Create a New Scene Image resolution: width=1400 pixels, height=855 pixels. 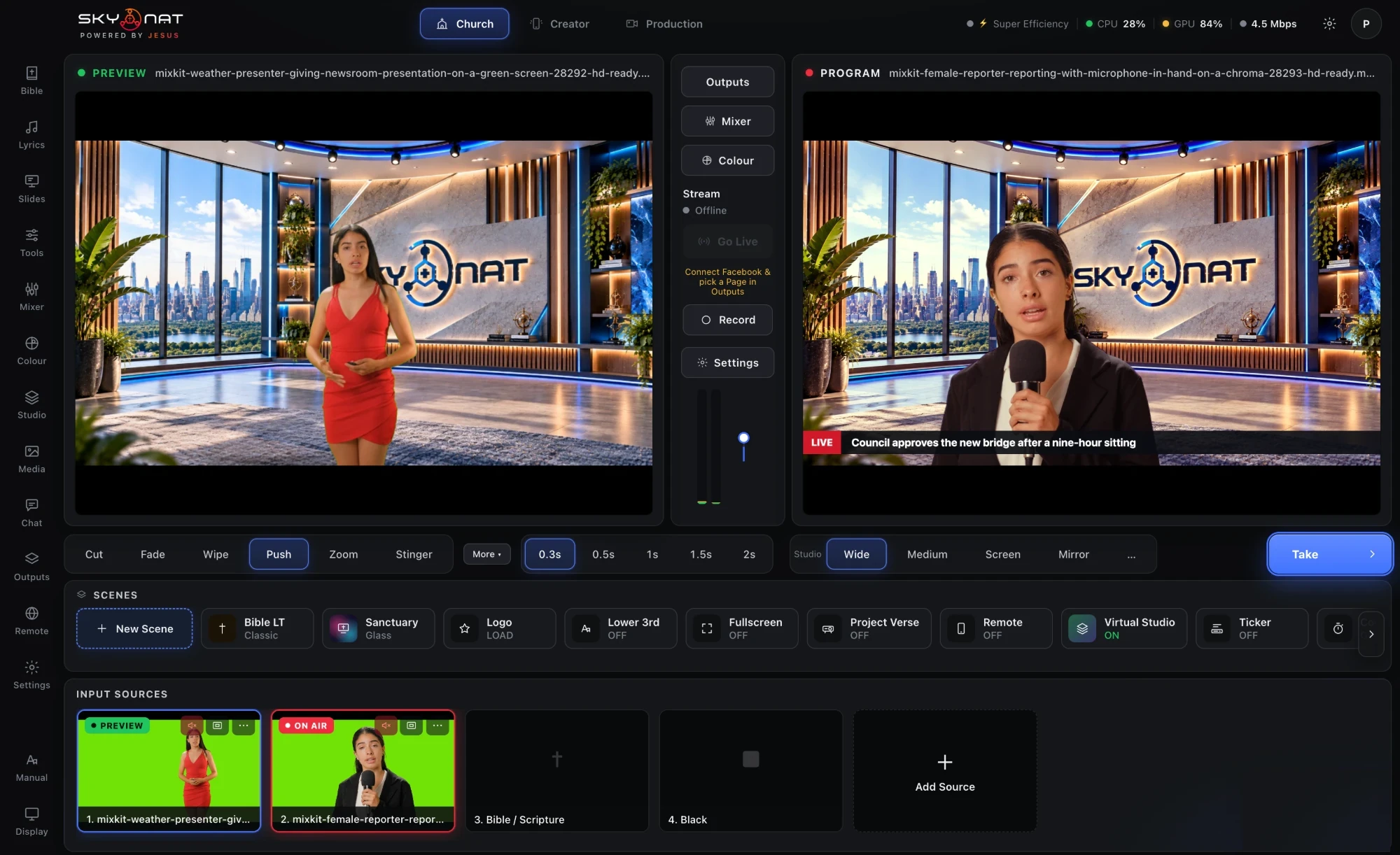click(x=134, y=628)
